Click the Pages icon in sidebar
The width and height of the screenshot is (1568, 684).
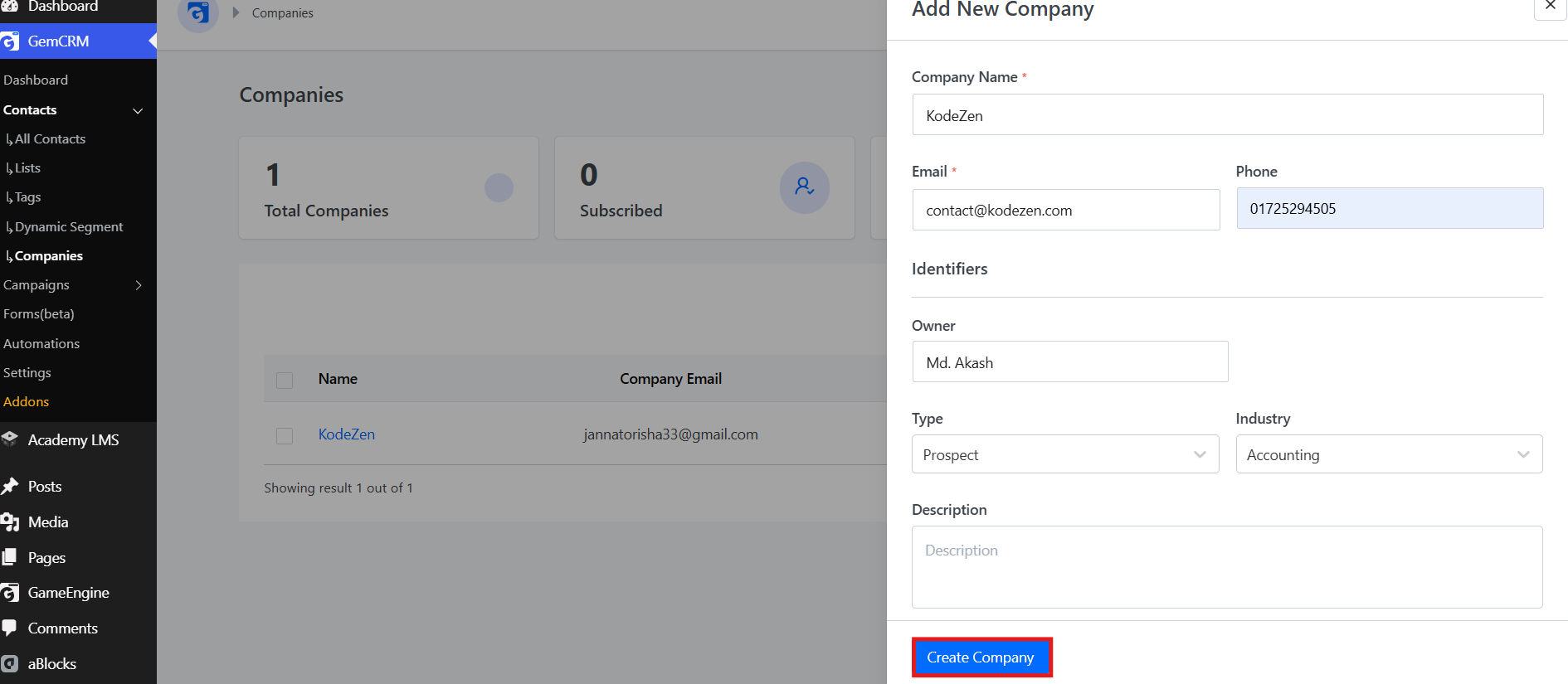tap(10, 558)
